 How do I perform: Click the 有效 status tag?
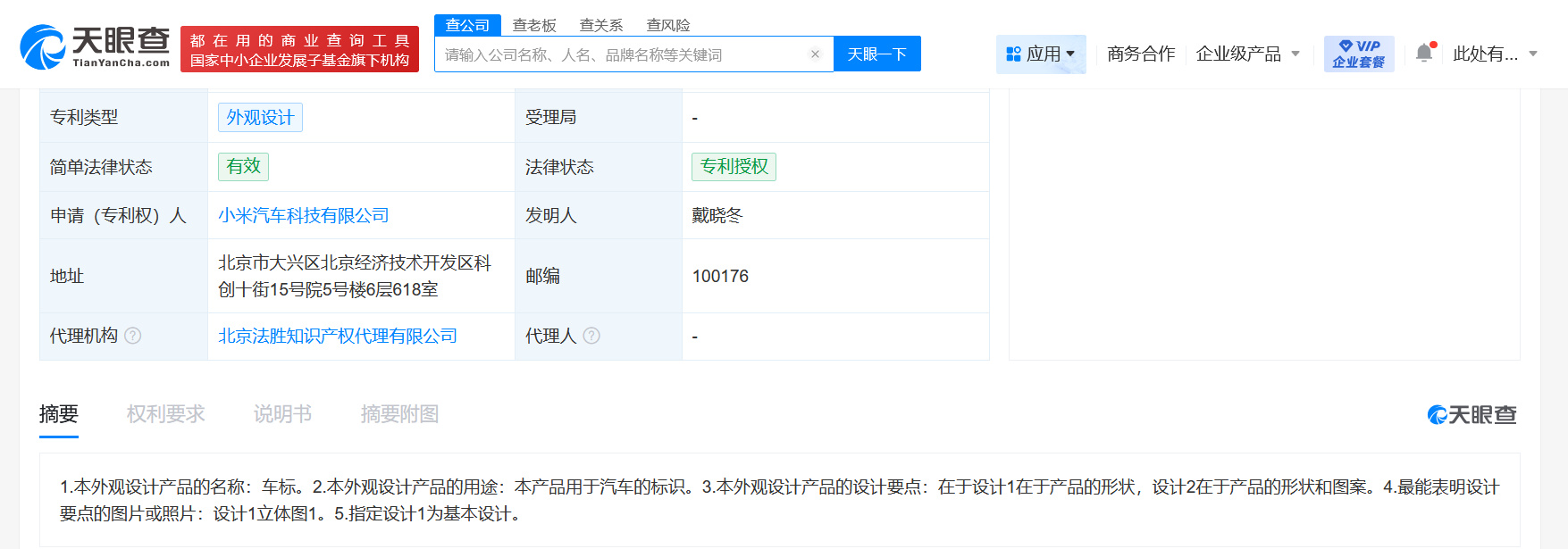[243, 166]
